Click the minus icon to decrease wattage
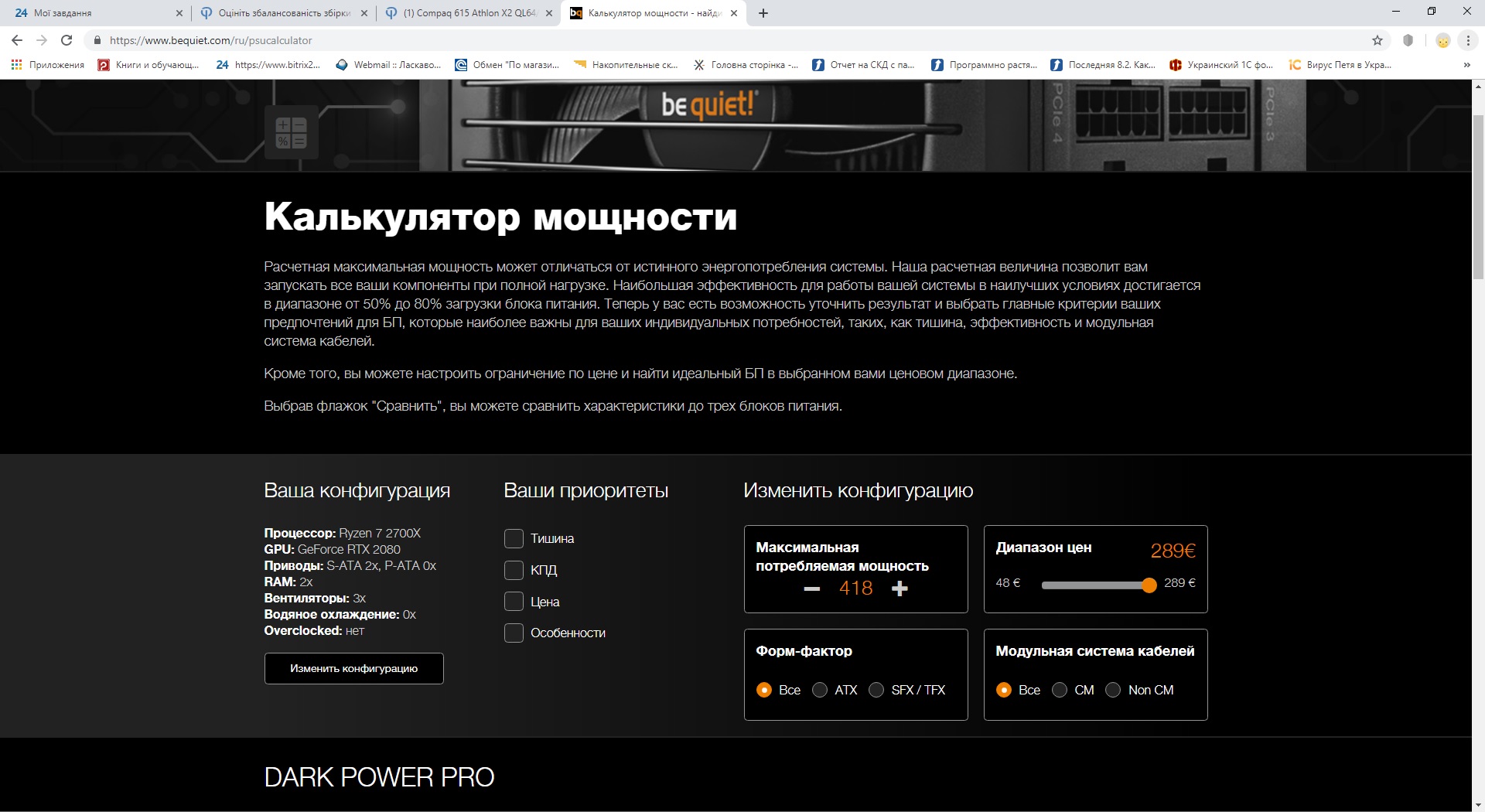The height and width of the screenshot is (812, 1485). point(811,589)
